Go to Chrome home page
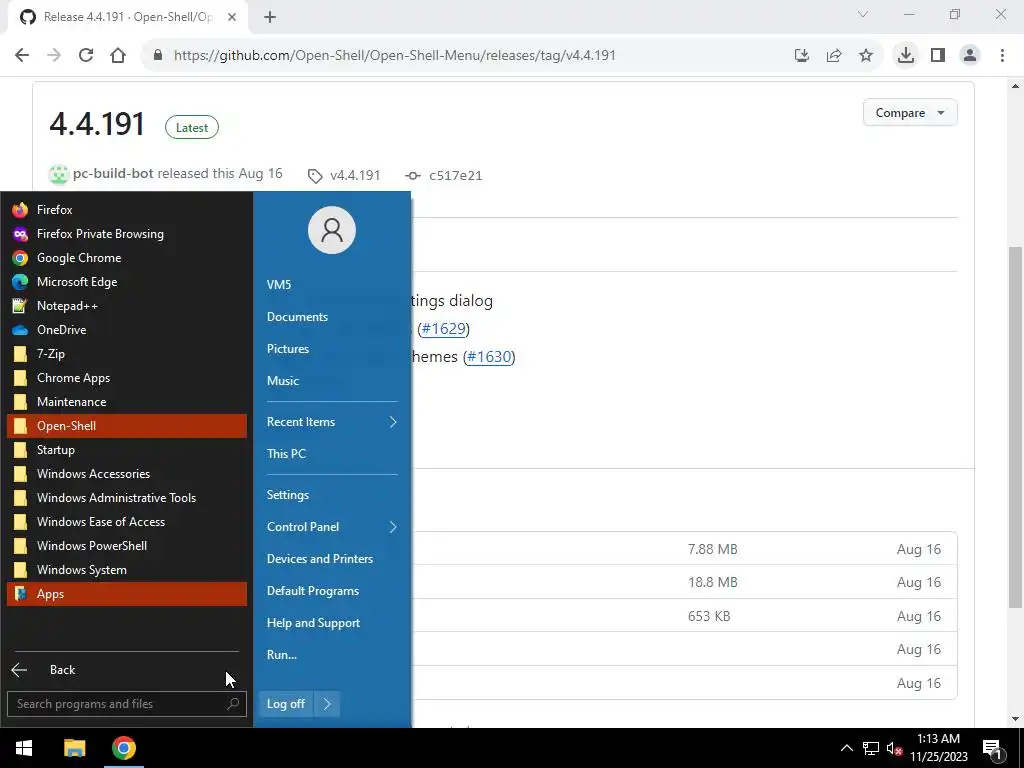Viewport: 1024px width, 768px height. [x=118, y=56]
